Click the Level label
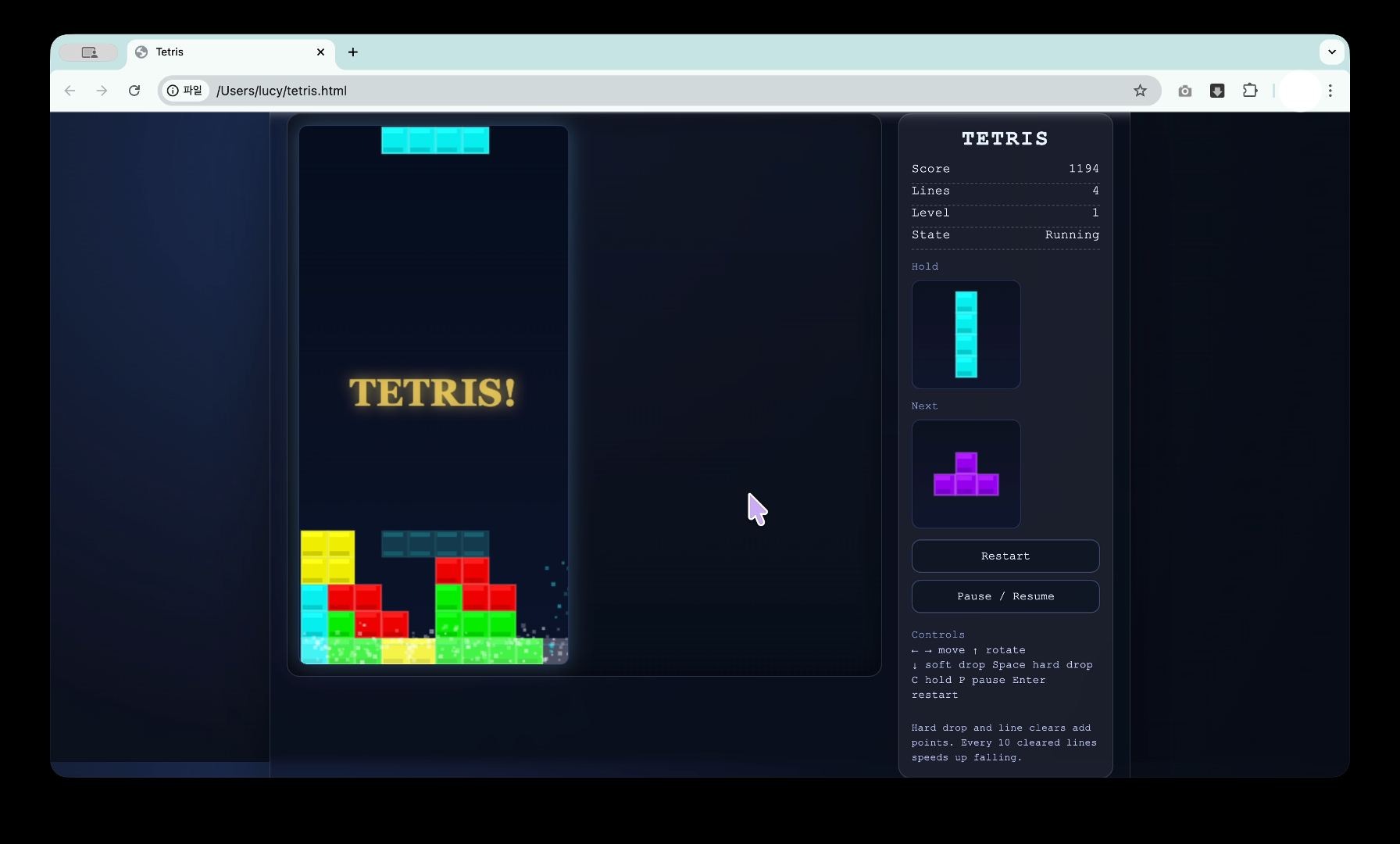The height and width of the screenshot is (844, 1400). click(930, 213)
